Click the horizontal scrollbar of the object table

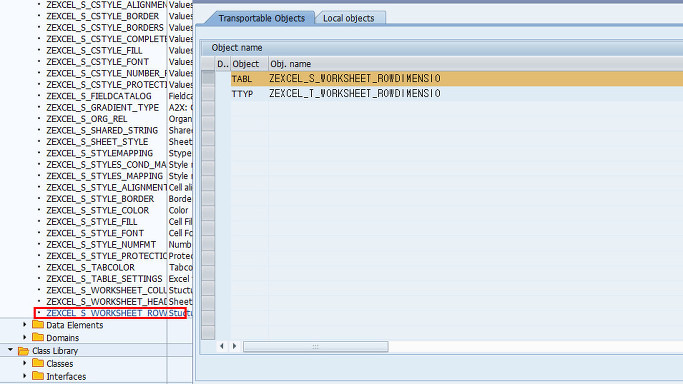coord(315,347)
